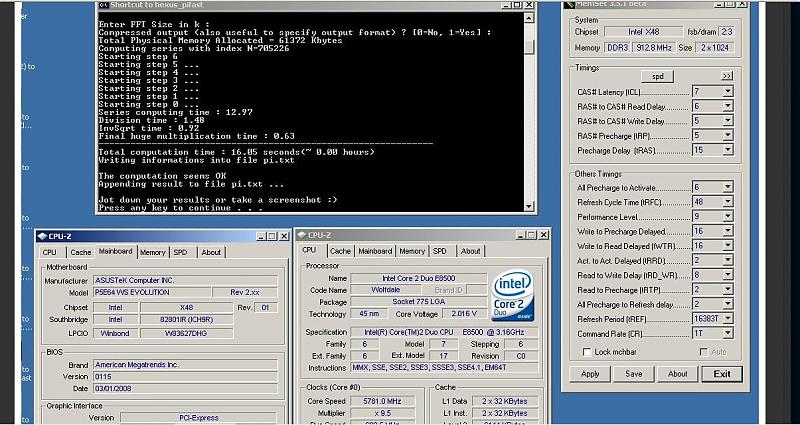Click the Code Name field Wolfdale
Image resolution: width=800 pixels, height=425 pixels.
[x=385, y=290]
